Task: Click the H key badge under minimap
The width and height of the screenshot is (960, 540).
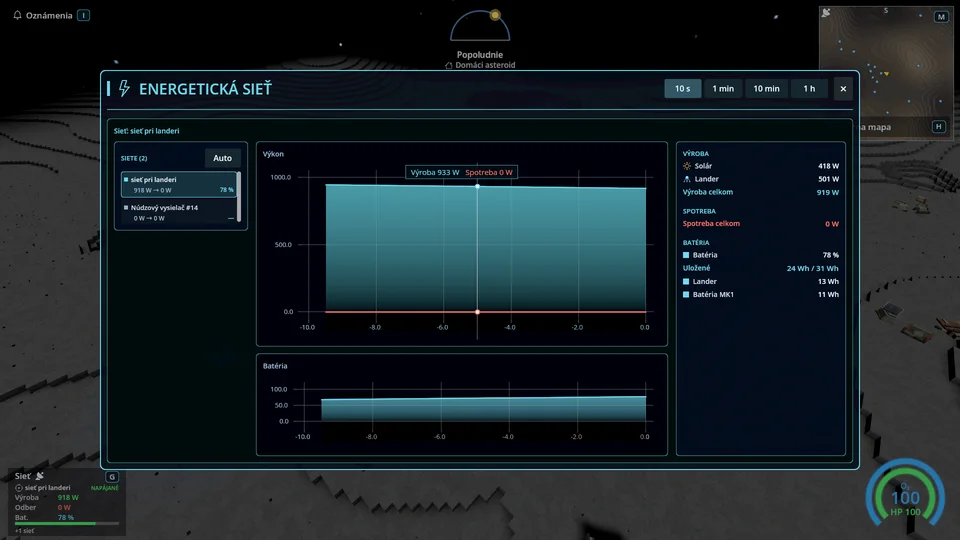Action: click(939, 127)
